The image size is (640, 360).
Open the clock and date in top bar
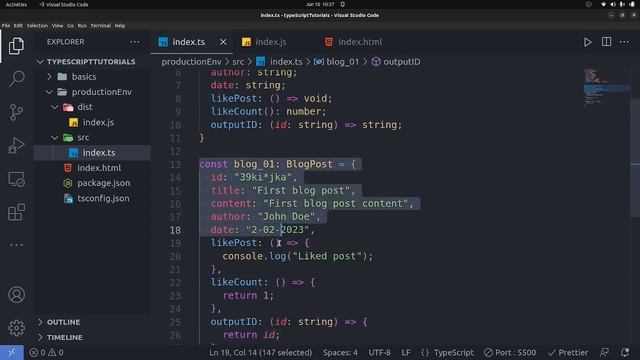pos(320,4)
